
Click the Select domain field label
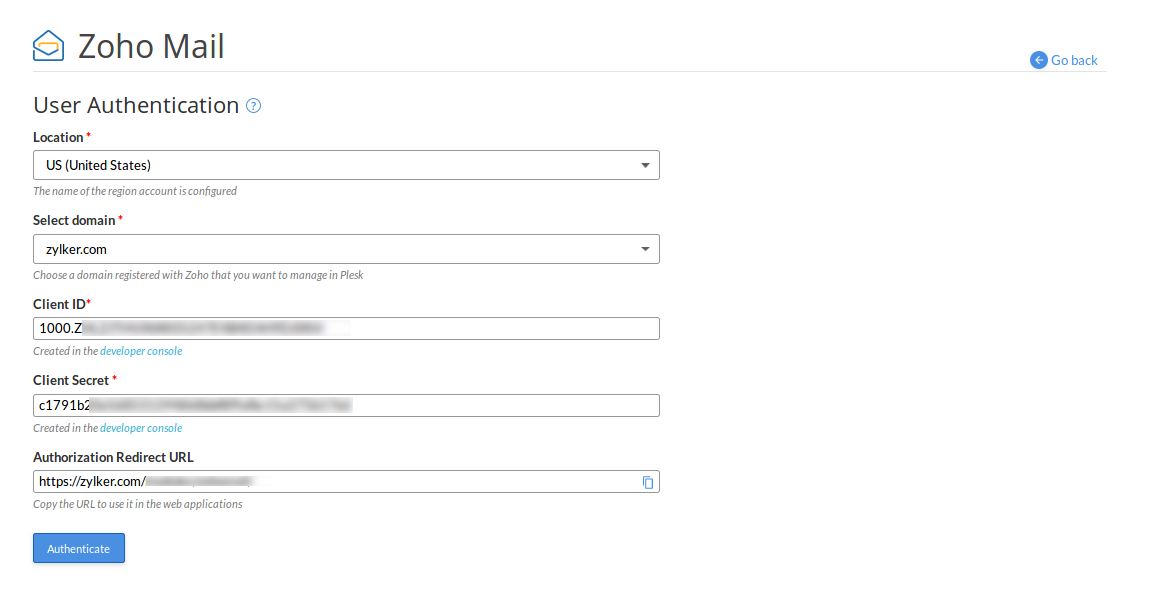pyautogui.click(x=74, y=220)
